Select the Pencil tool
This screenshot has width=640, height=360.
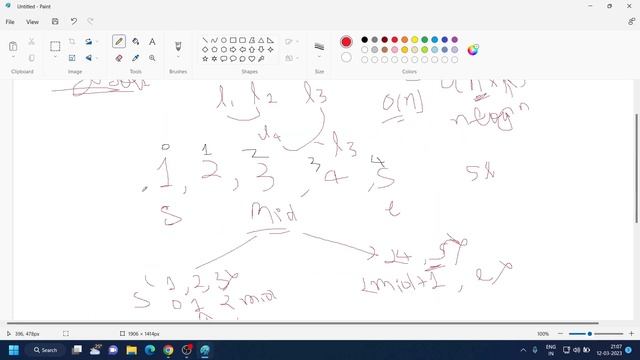pos(119,41)
